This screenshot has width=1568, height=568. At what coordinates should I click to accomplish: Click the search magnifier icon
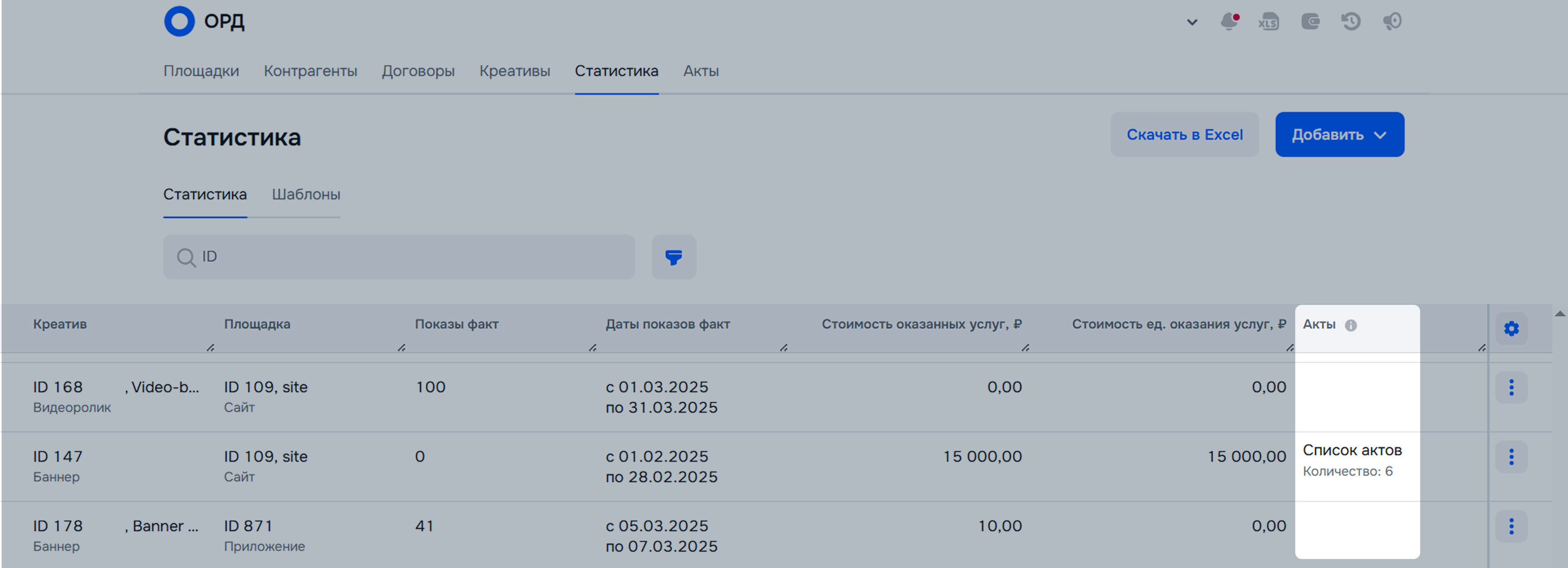[186, 258]
